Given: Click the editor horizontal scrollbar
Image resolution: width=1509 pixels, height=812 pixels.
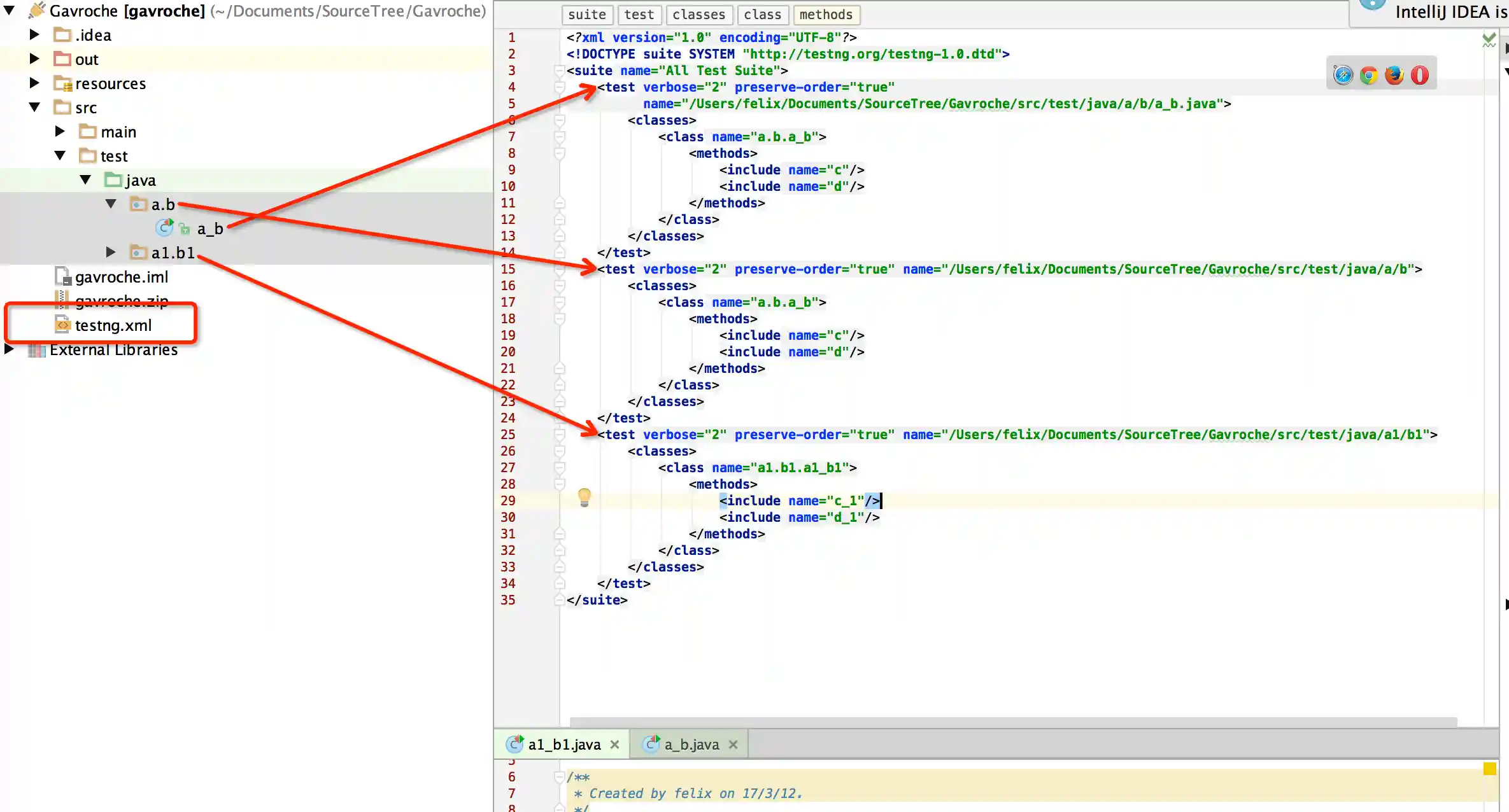Looking at the screenshot, I should click(1012, 722).
